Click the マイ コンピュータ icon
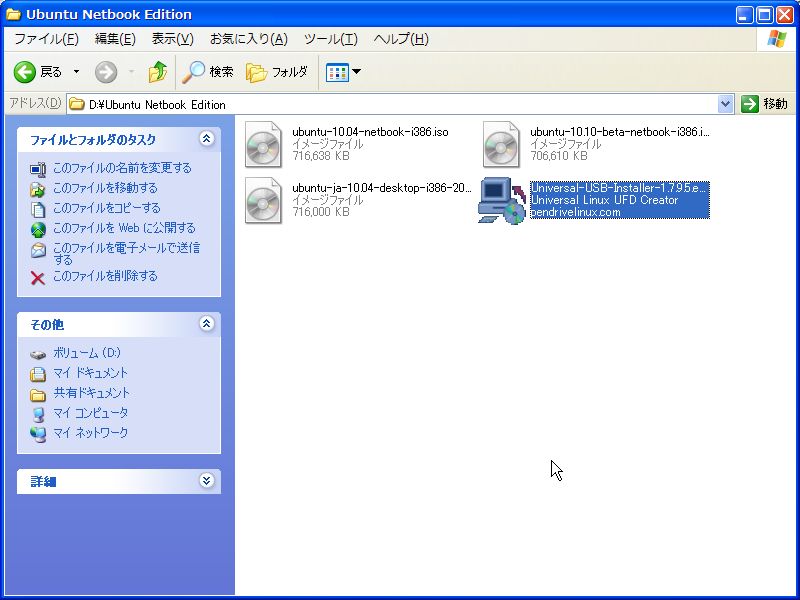The image size is (800, 600). point(38,414)
